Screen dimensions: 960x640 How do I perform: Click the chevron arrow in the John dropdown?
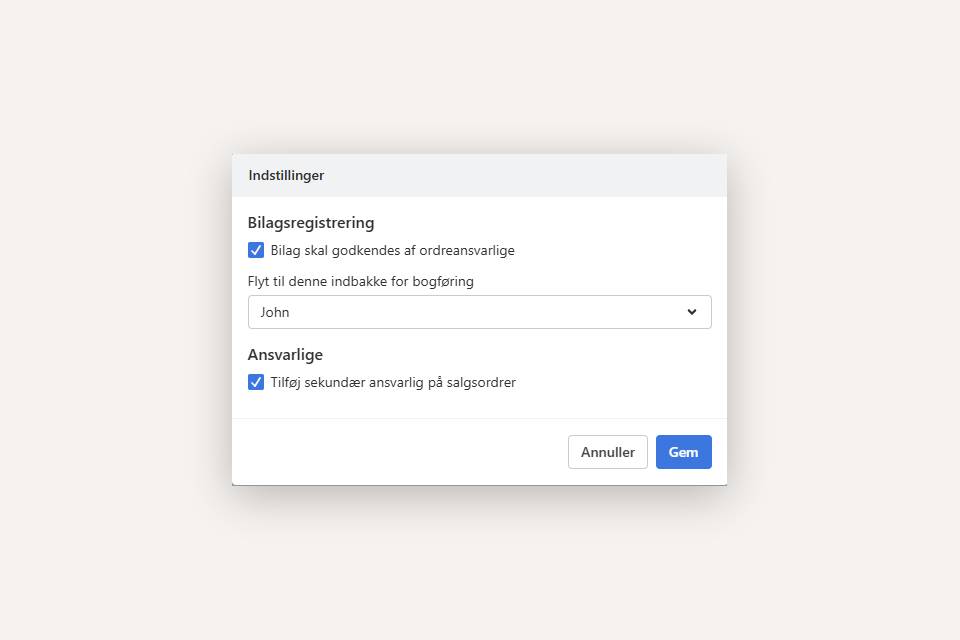692,312
